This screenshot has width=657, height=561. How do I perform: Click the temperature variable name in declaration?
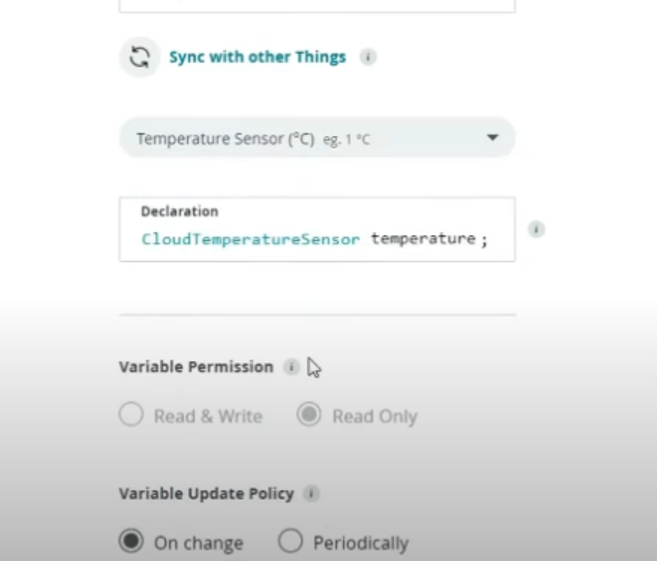(x=423, y=239)
